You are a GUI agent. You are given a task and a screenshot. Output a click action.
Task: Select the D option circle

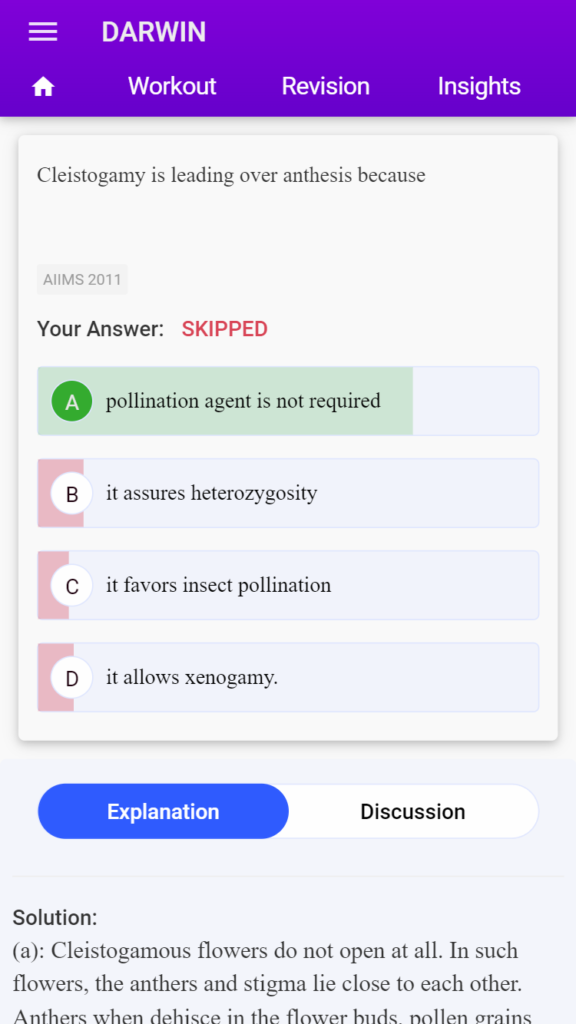coord(72,678)
